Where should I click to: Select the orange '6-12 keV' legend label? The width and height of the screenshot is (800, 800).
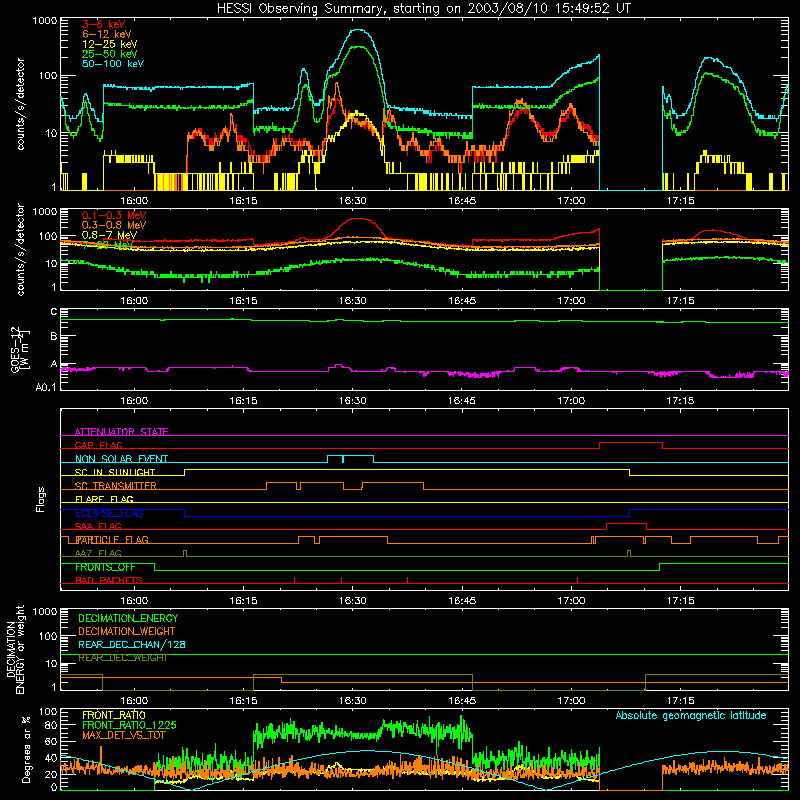tap(107, 34)
